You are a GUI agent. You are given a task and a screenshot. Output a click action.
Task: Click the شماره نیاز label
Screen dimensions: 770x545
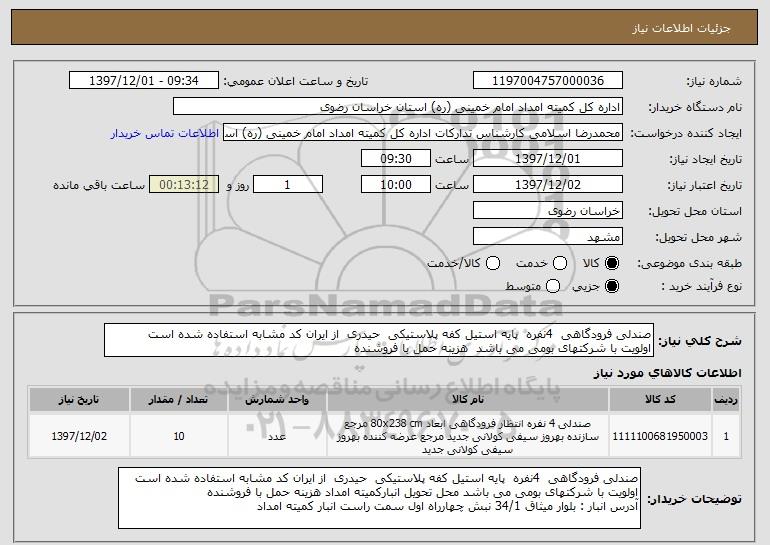click(714, 82)
